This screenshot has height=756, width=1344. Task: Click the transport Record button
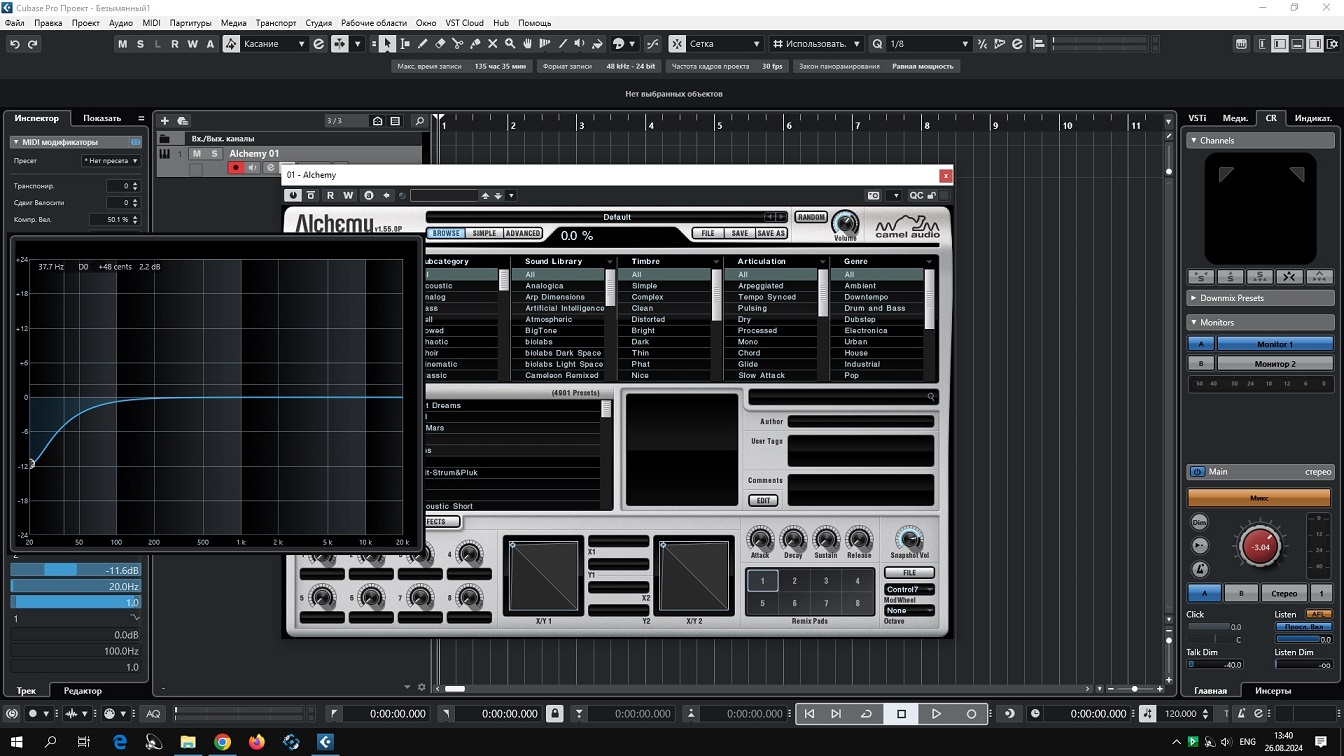(971, 714)
